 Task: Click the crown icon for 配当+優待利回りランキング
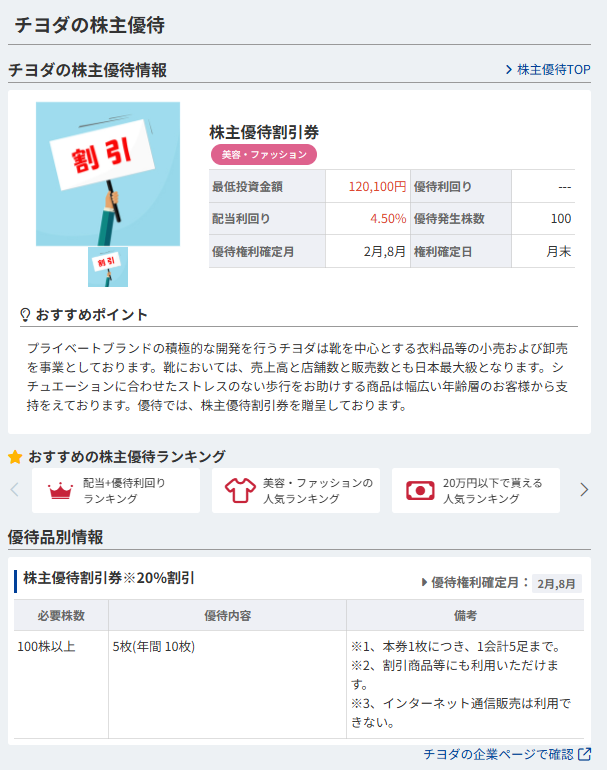tap(60, 491)
